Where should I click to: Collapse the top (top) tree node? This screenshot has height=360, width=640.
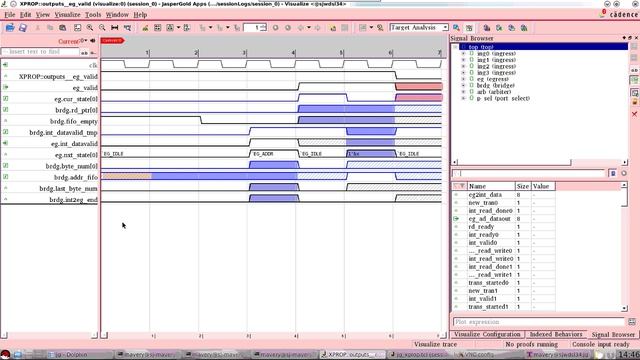pos(456,47)
